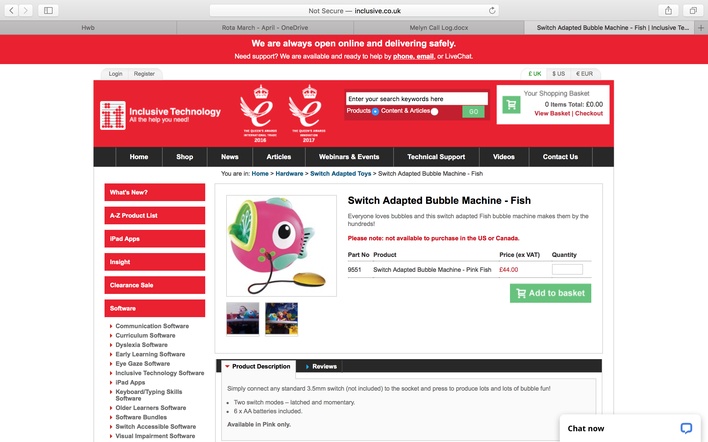Click the Inclusive Technology logo

tap(160, 115)
